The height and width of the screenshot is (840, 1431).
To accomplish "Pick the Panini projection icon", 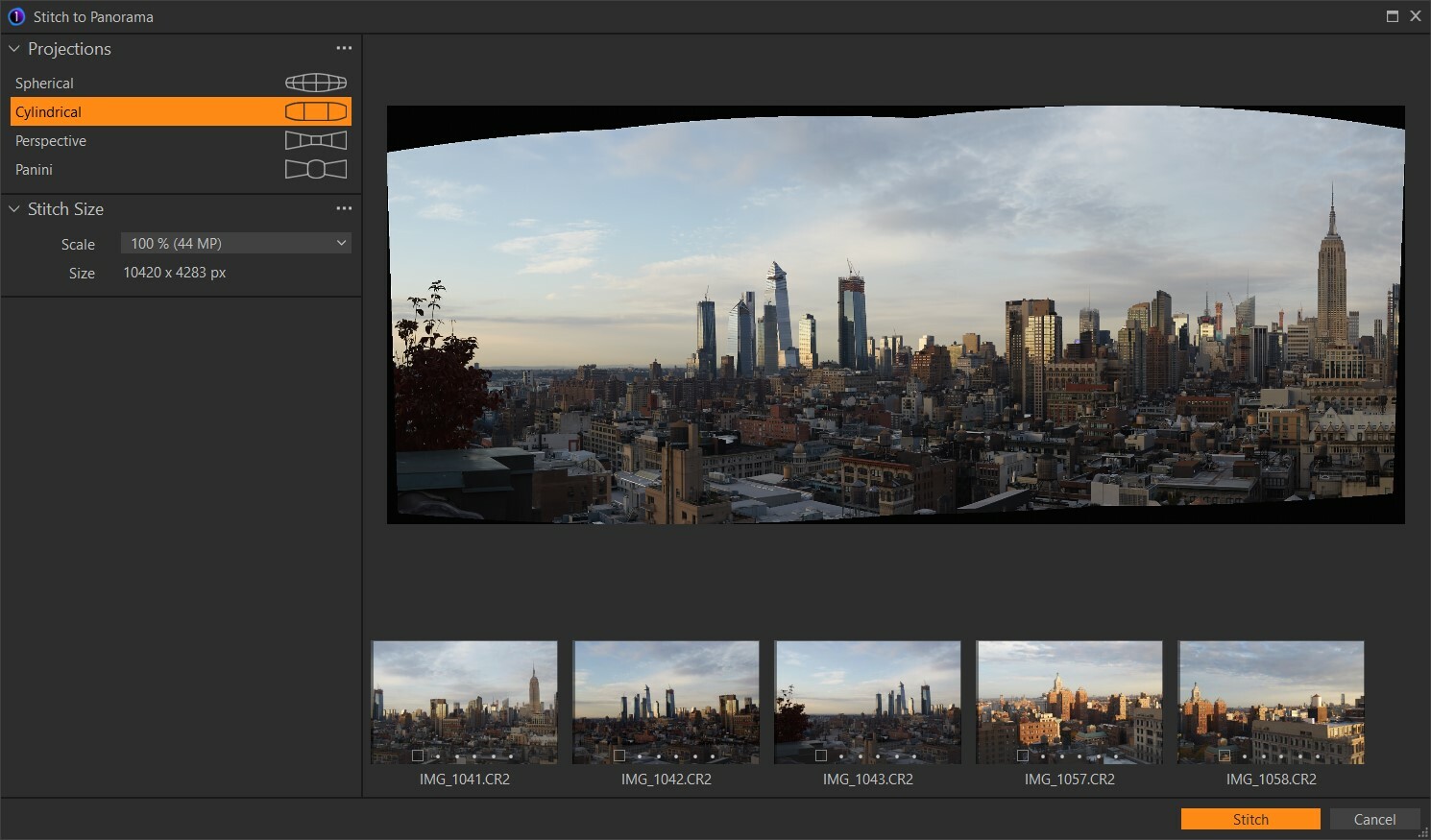I will pyautogui.click(x=315, y=169).
